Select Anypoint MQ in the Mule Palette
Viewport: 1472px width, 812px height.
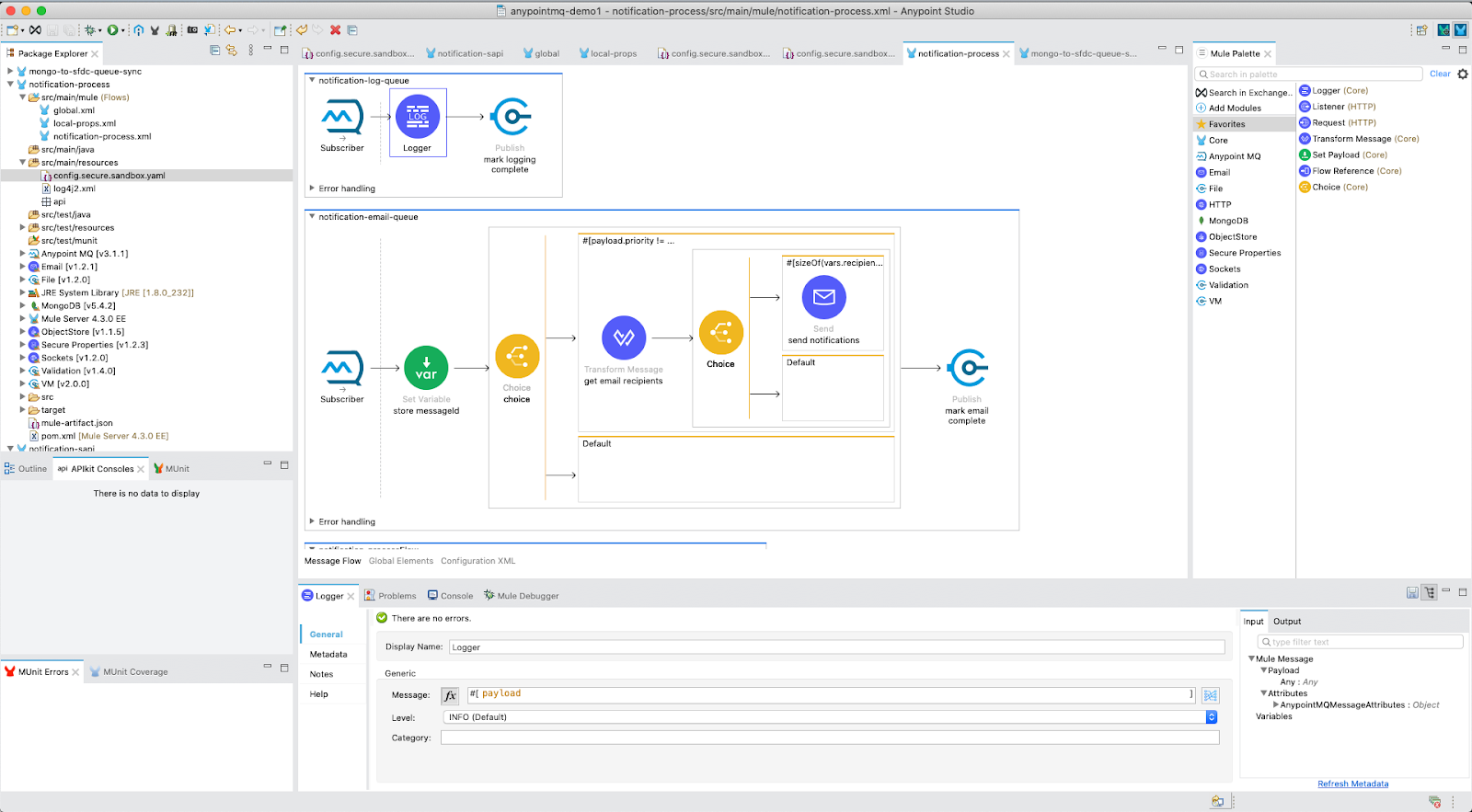point(1234,156)
